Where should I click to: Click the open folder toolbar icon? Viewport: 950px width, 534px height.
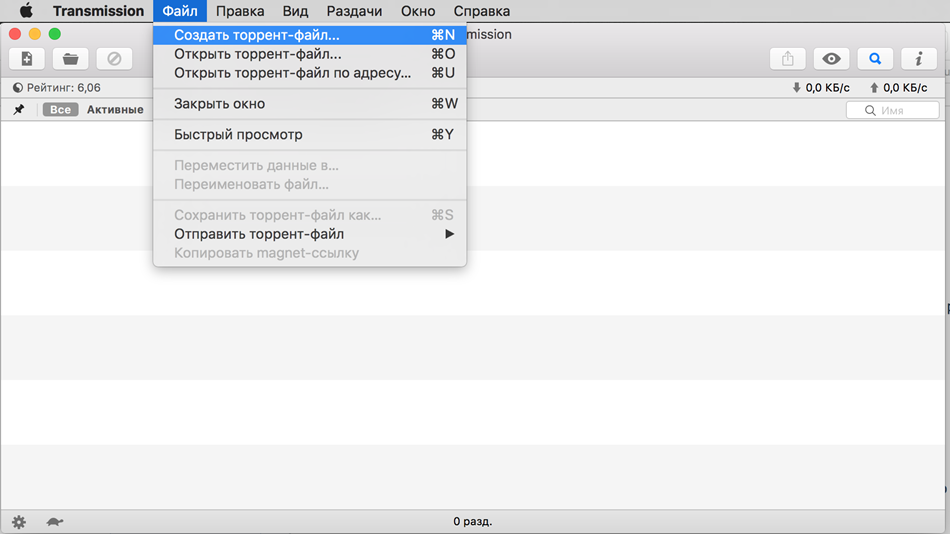coord(70,59)
